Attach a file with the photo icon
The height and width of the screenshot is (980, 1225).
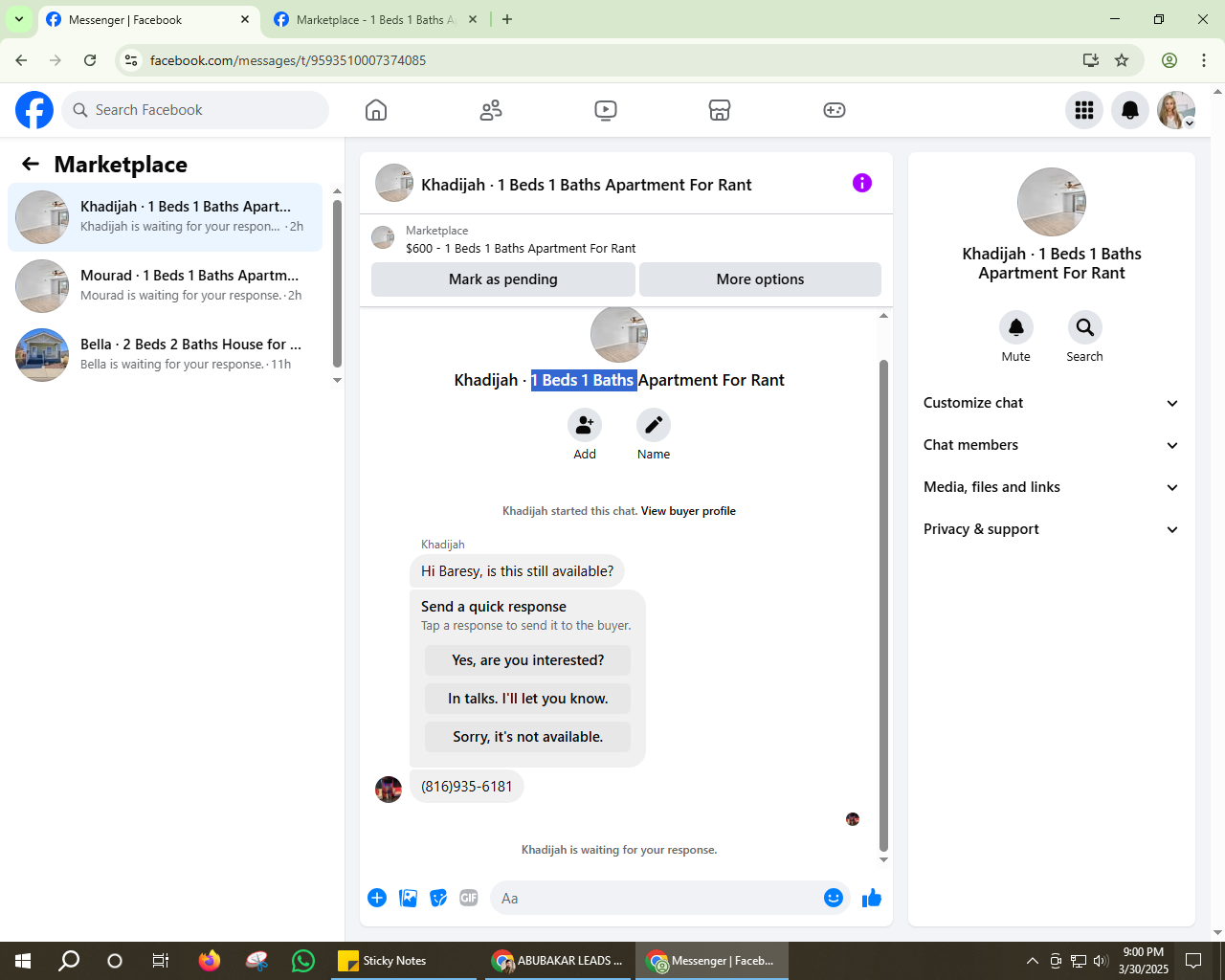(408, 898)
